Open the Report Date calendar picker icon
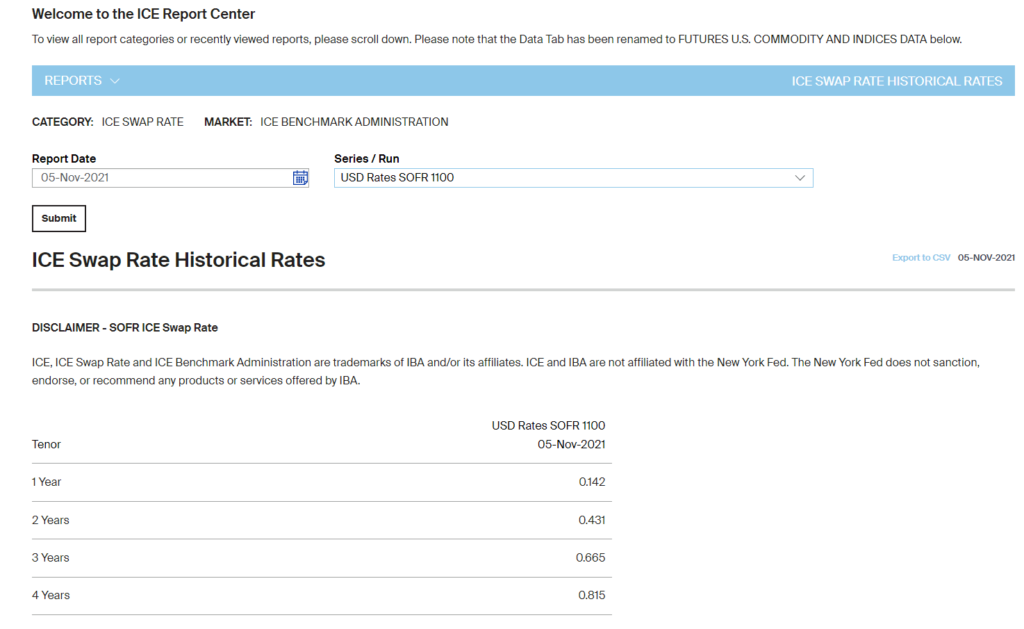 pos(300,178)
